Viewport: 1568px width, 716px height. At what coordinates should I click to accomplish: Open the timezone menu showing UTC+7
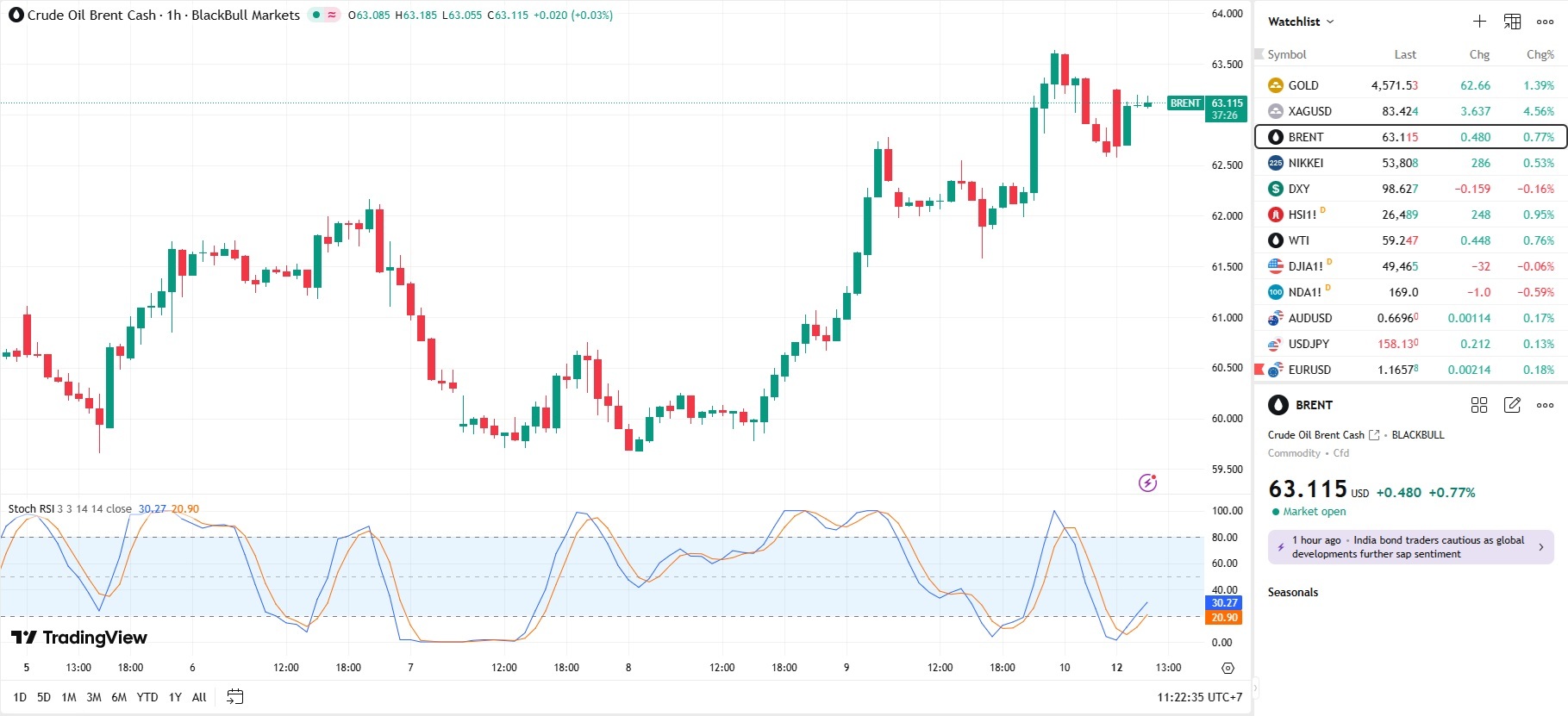[1199, 697]
